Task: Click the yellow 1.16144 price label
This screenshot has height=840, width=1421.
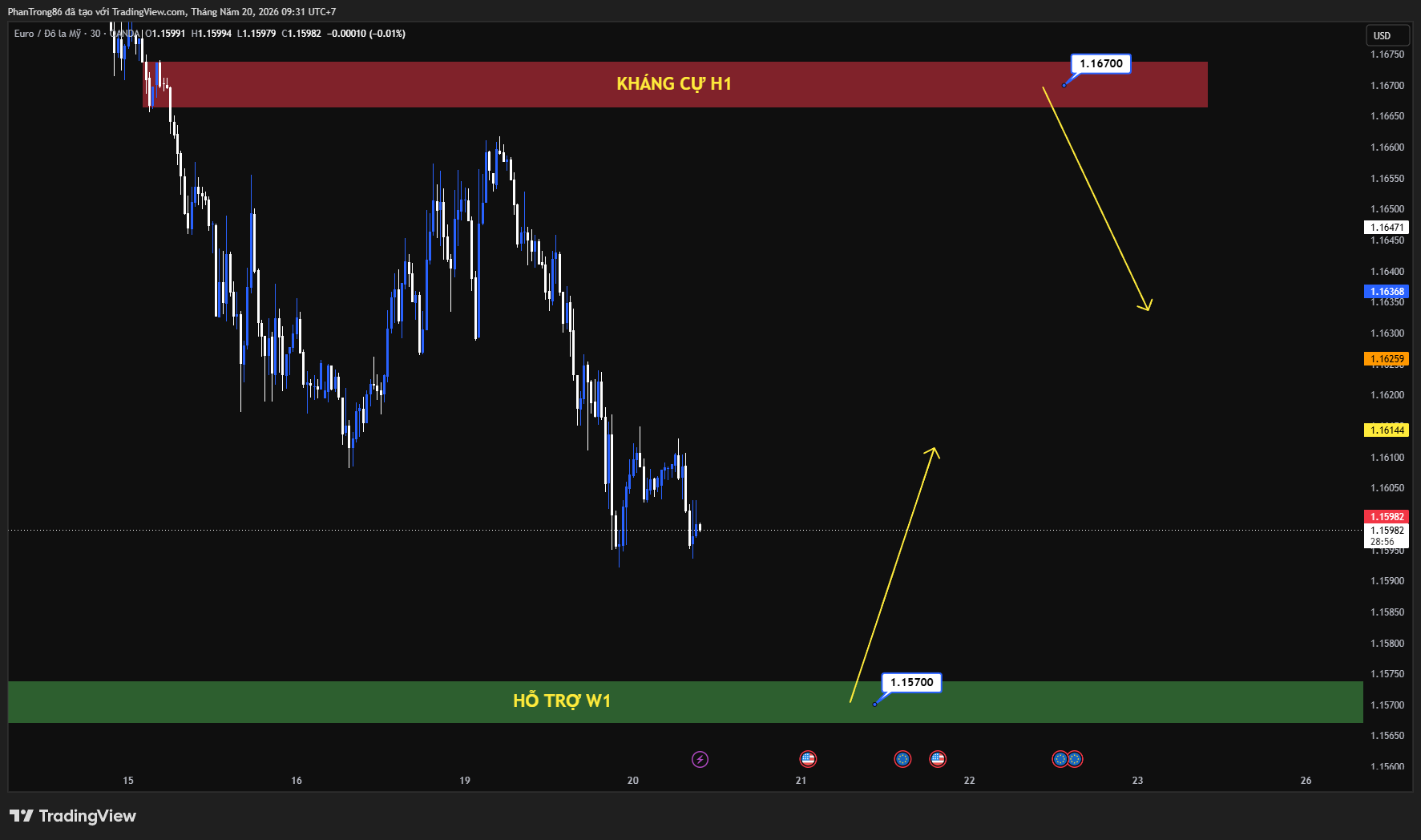Action: (x=1387, y=430)
